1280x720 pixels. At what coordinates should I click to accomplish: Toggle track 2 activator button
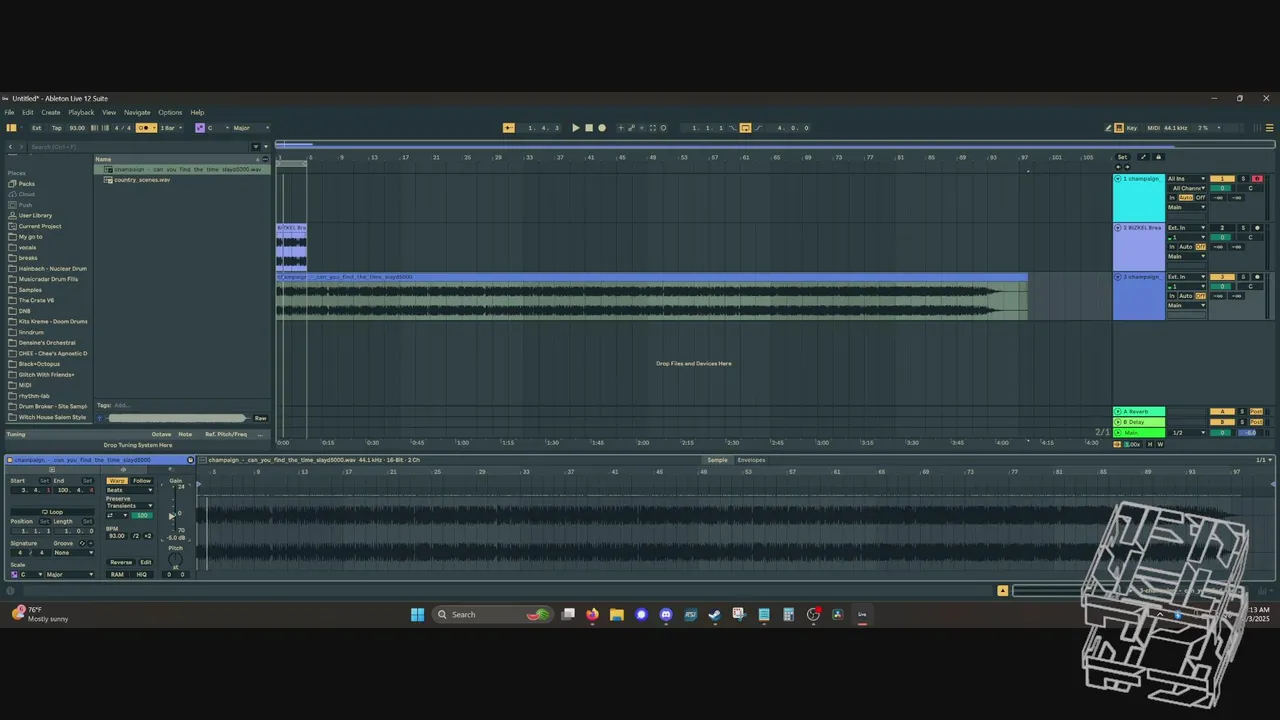coord(1222,228)
